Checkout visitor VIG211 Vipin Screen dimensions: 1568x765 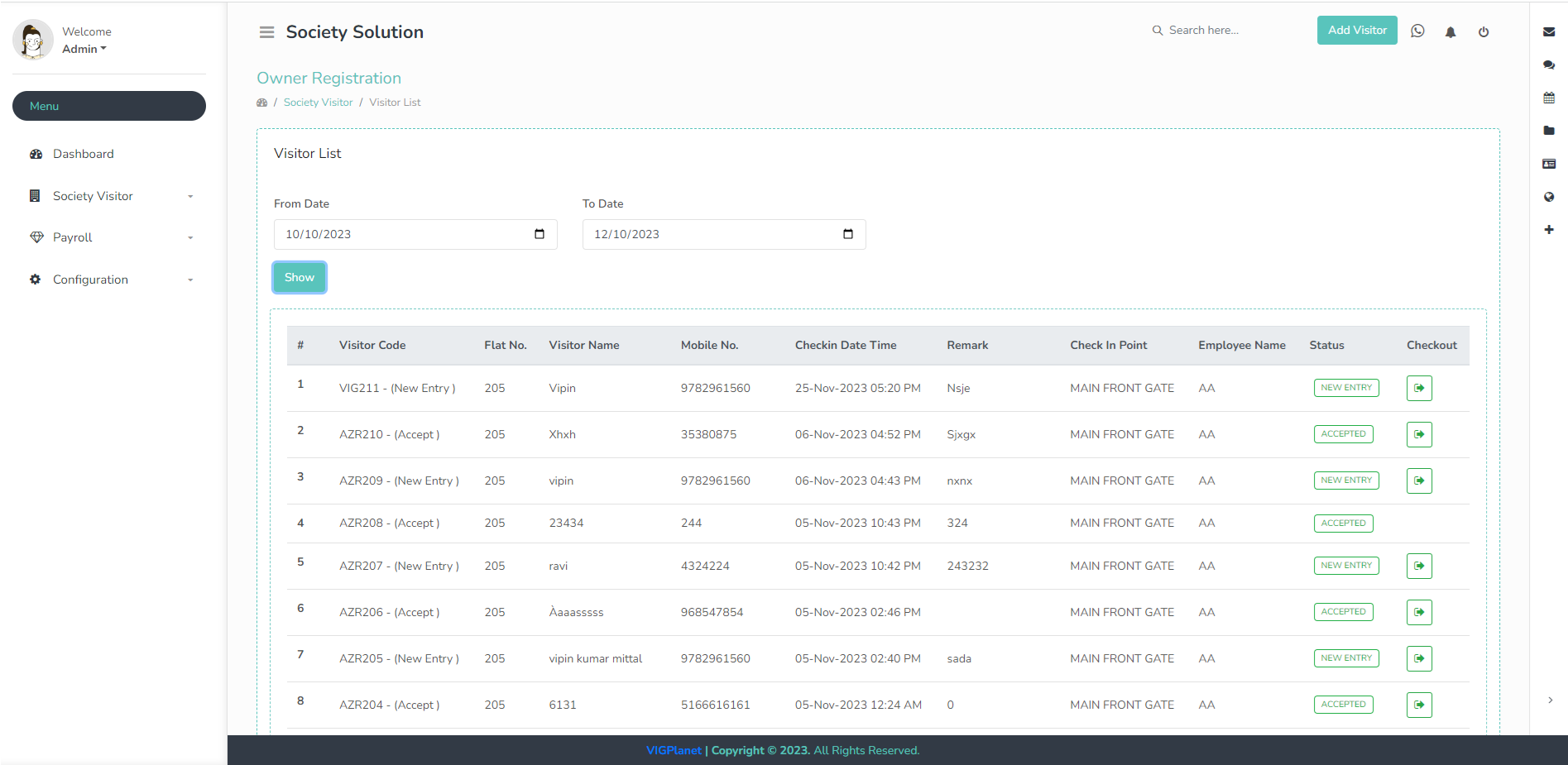coord(1419,388)
